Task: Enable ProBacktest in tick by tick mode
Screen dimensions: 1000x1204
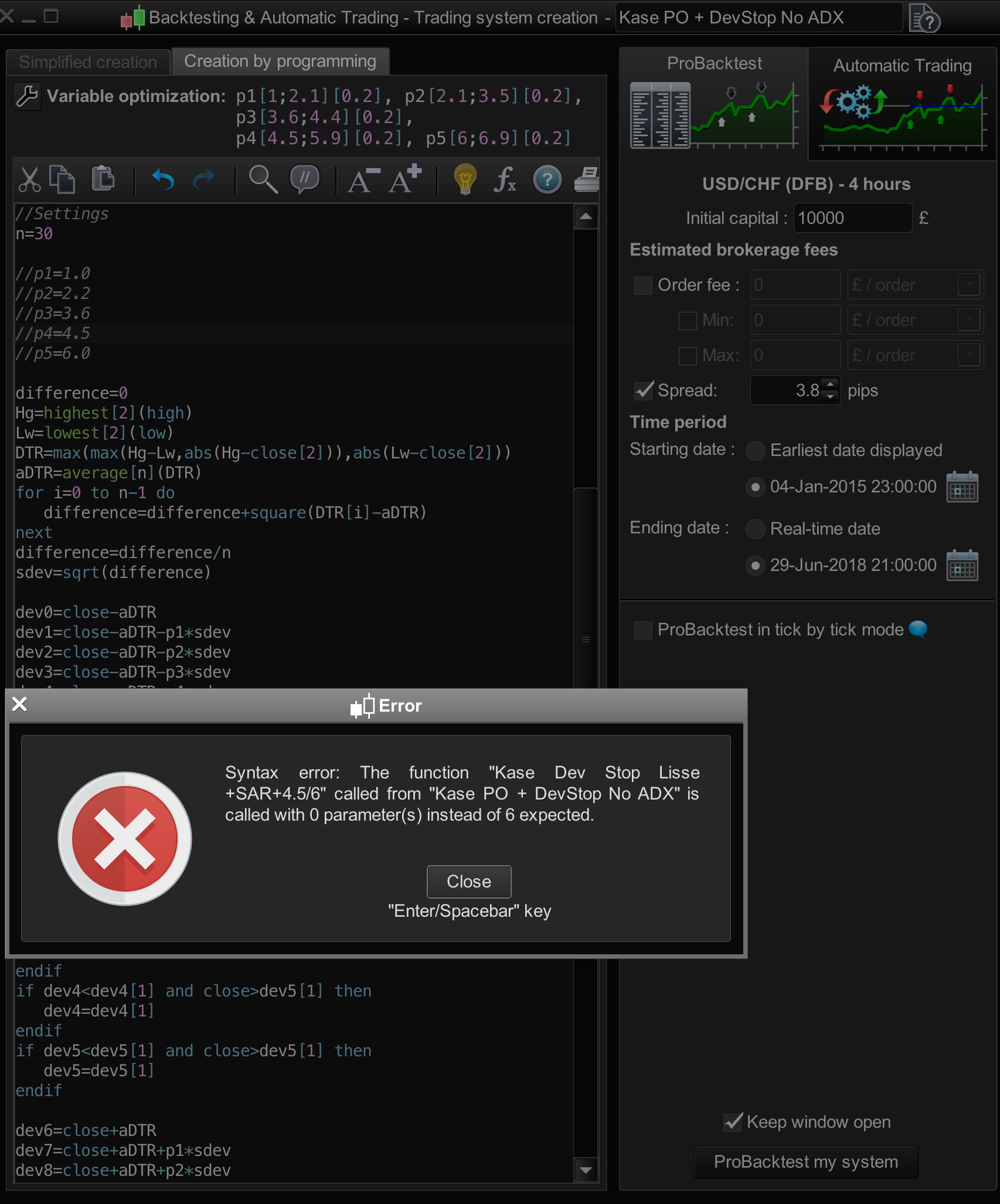Action: point(643,630)
